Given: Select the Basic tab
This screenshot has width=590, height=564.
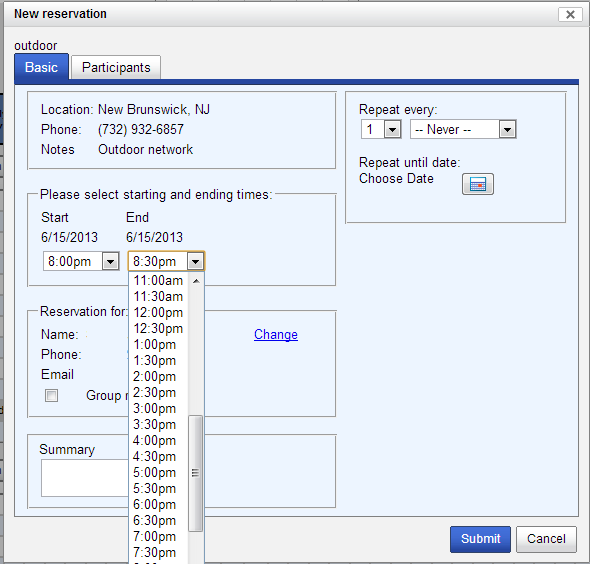Looking at the screenshot, I should pos(41,67).
